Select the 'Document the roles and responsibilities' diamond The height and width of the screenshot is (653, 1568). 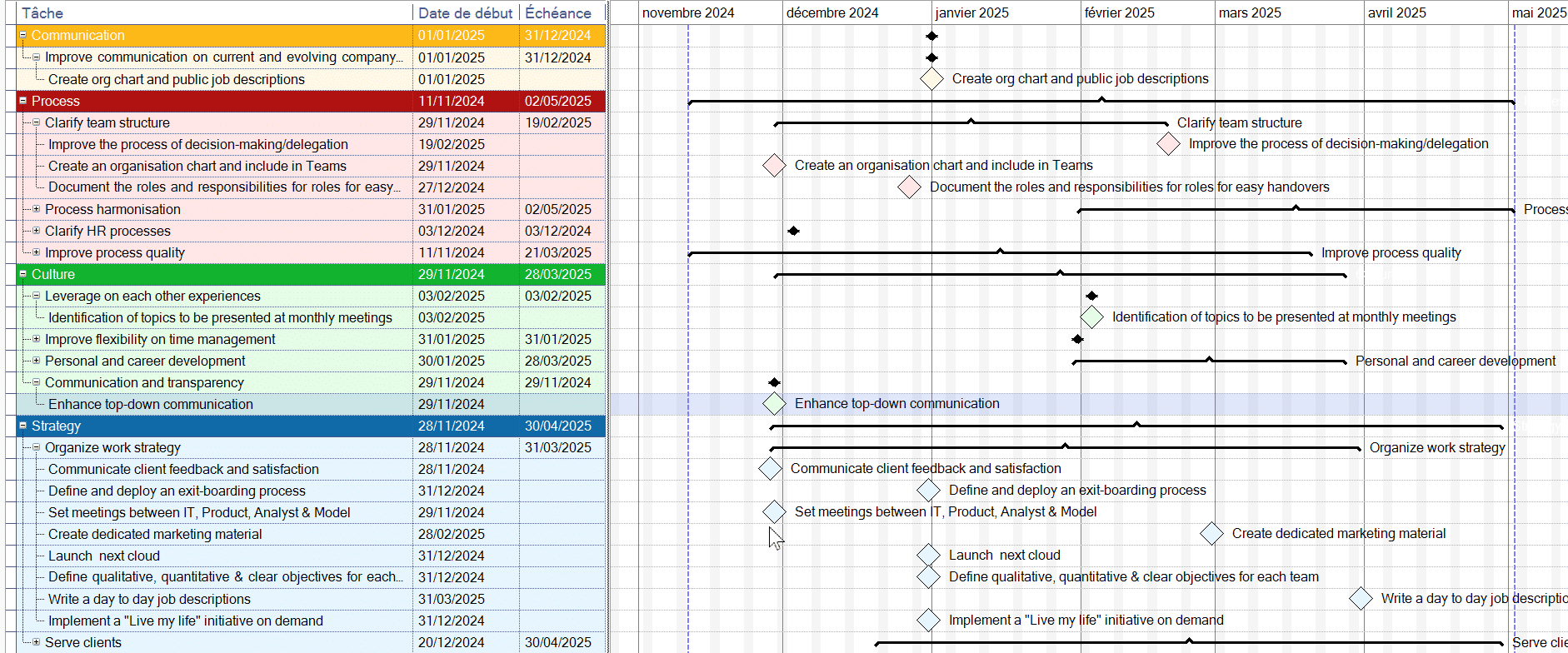coord(909,187)
